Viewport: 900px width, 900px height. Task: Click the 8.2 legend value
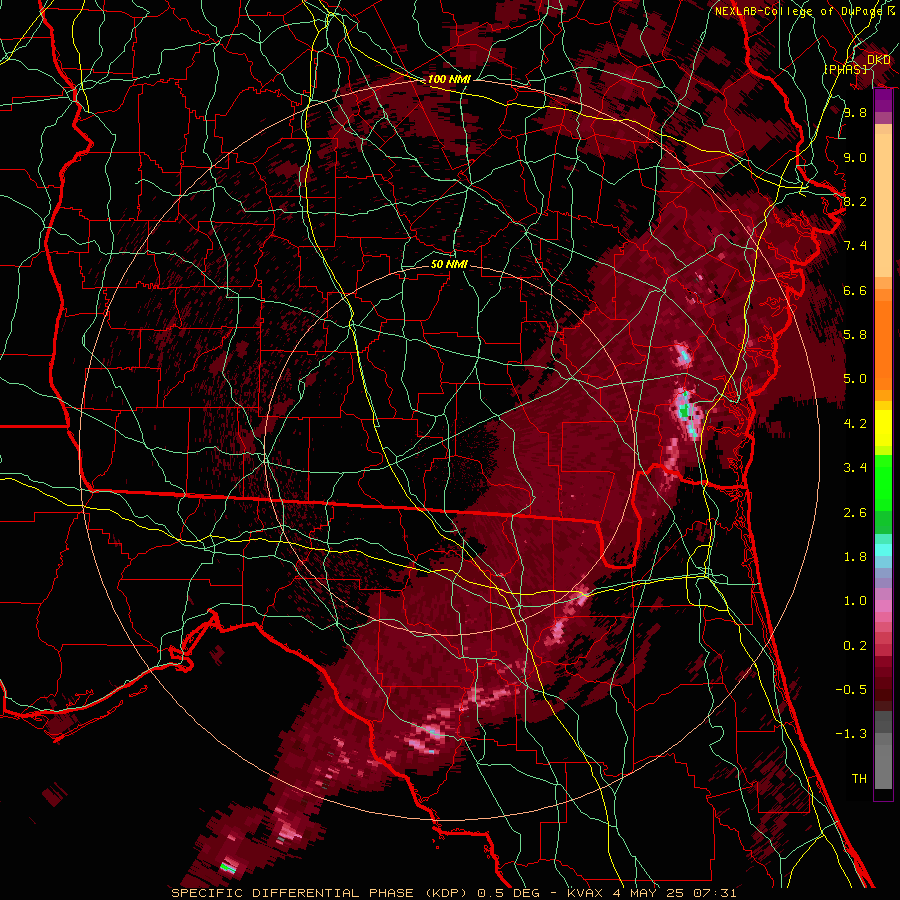855,201
